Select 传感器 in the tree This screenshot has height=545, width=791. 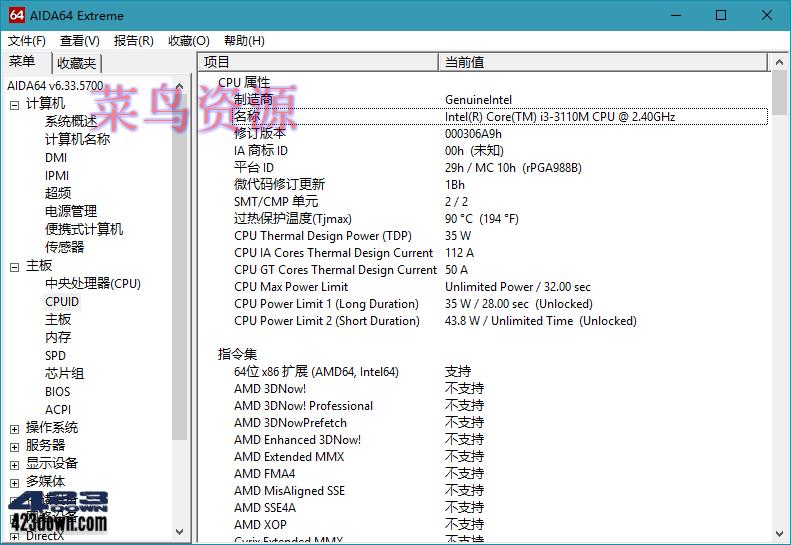tap(64, 247)
